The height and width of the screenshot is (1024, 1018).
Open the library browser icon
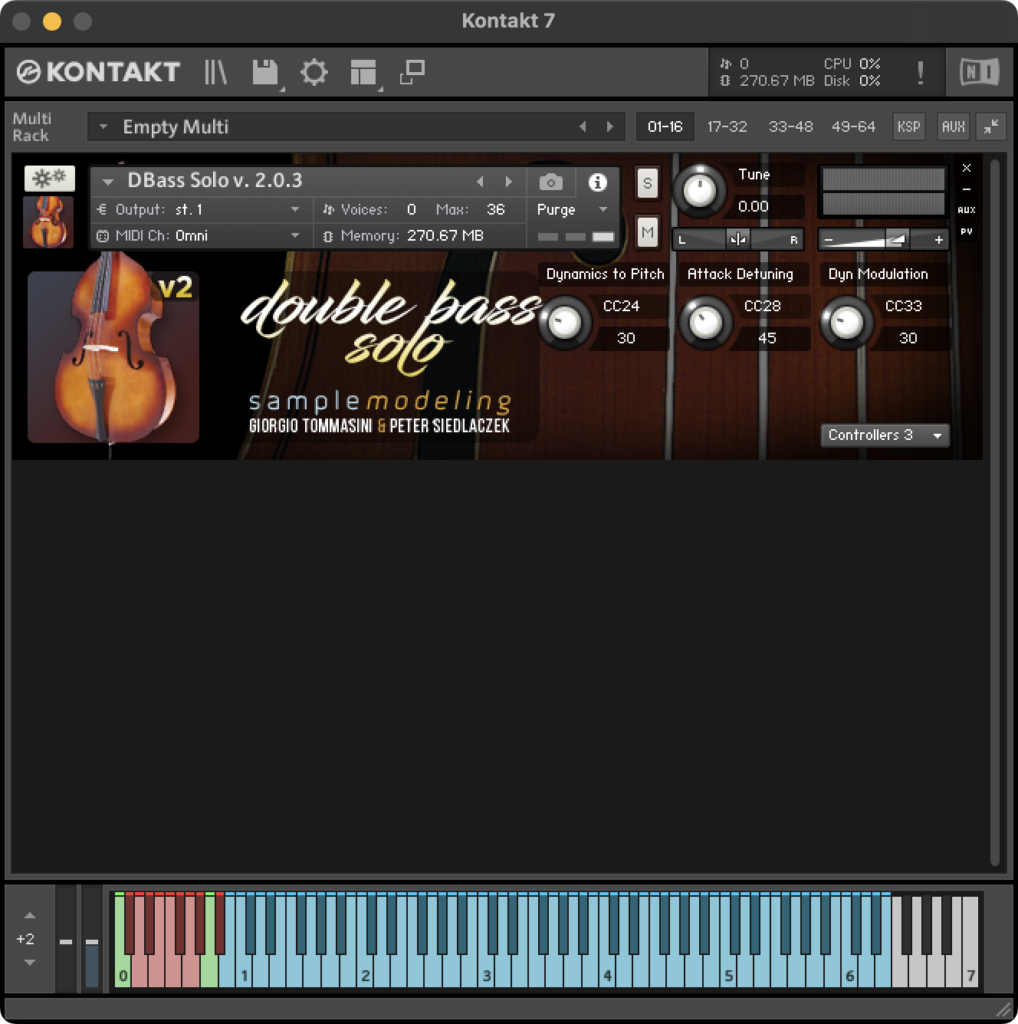[x=215, y=72]
